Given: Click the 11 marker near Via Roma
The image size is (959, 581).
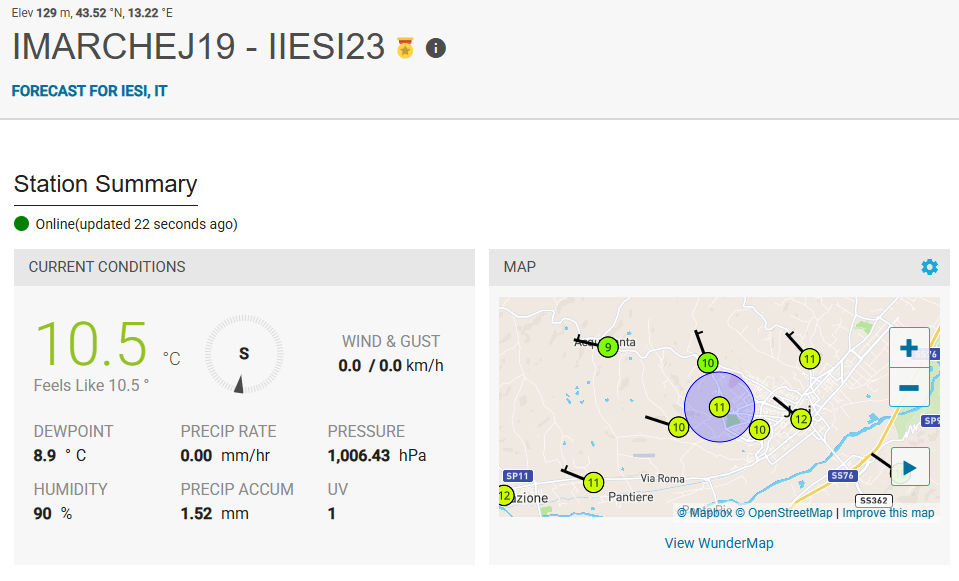Looking at the screenshot, I should pyautogui.click(x=594, y=483).
